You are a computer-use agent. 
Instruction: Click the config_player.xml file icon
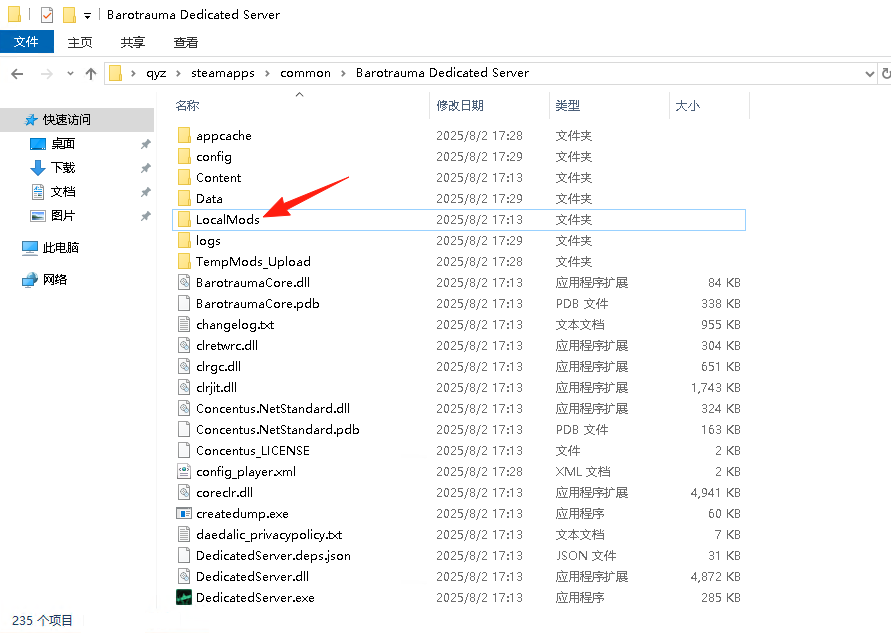click(184, 472)
